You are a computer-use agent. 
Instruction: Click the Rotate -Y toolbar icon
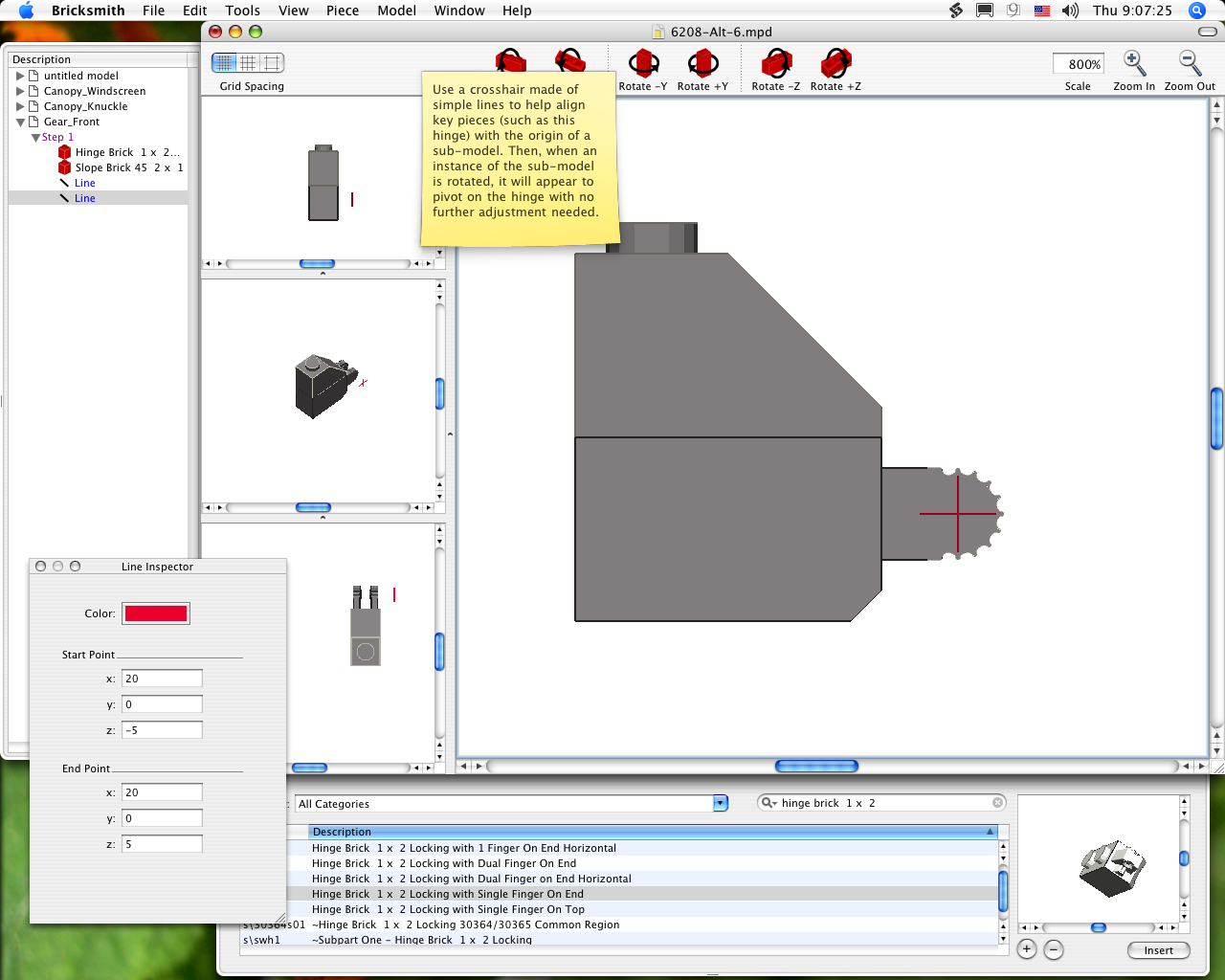643,64
